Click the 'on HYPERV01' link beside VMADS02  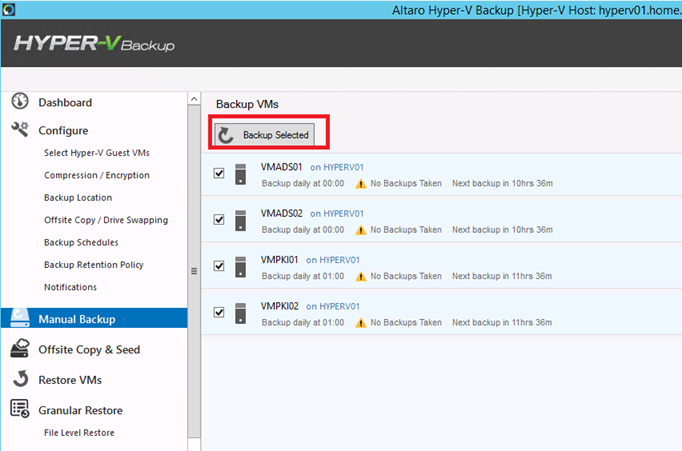click(x=337, y=214)
